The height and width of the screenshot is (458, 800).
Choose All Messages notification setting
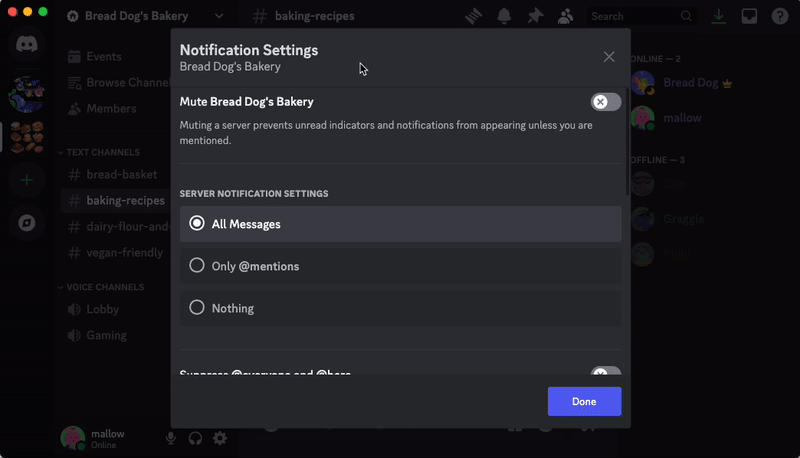[401, 224]
